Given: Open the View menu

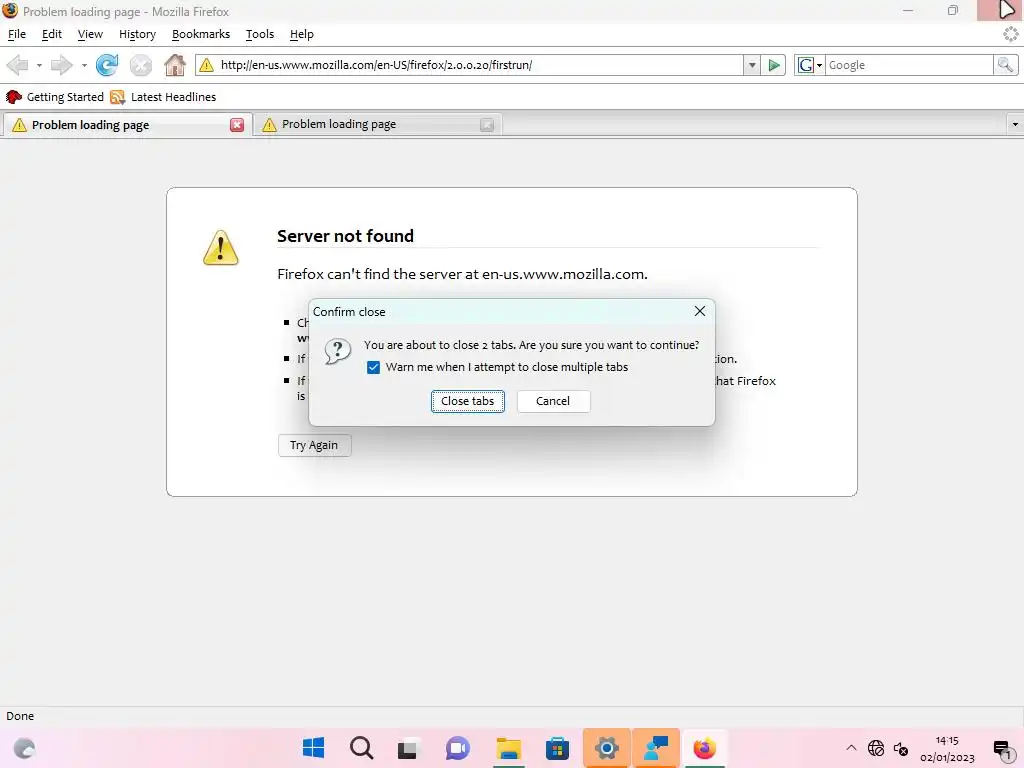Looking at the screenshot, I should [90, 34].
